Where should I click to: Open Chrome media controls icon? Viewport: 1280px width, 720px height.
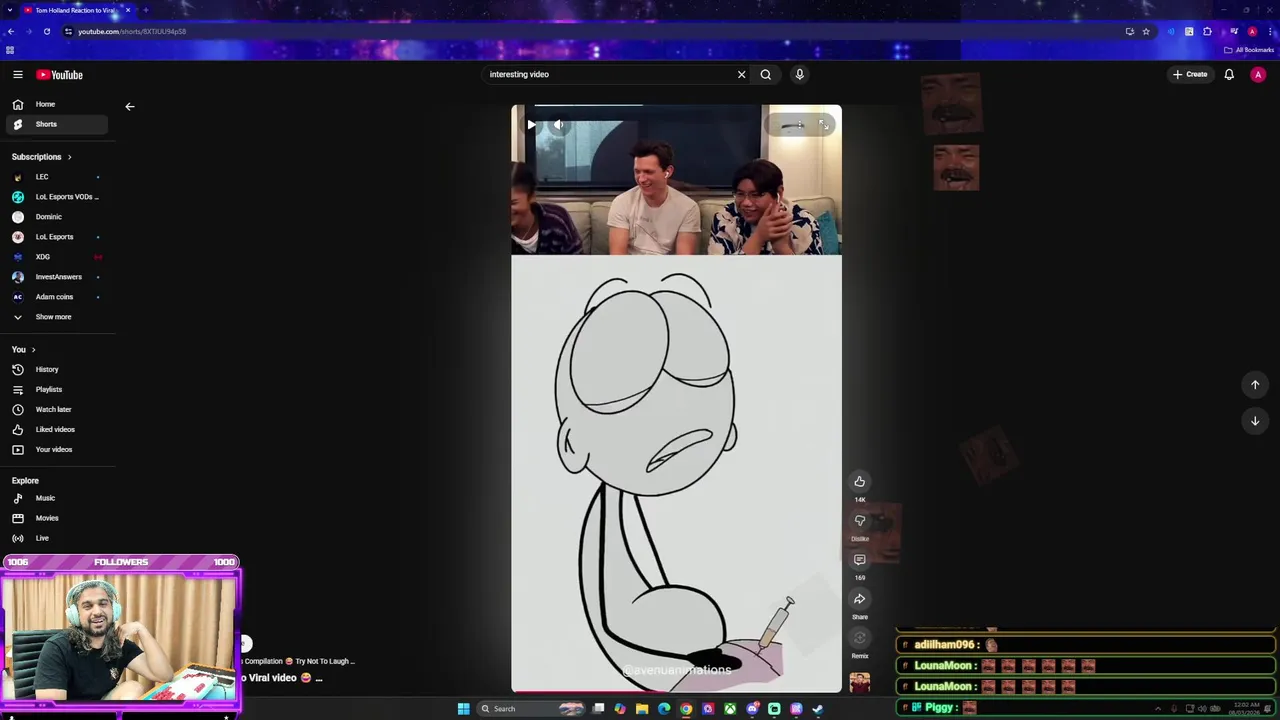tap(1234, 31)
